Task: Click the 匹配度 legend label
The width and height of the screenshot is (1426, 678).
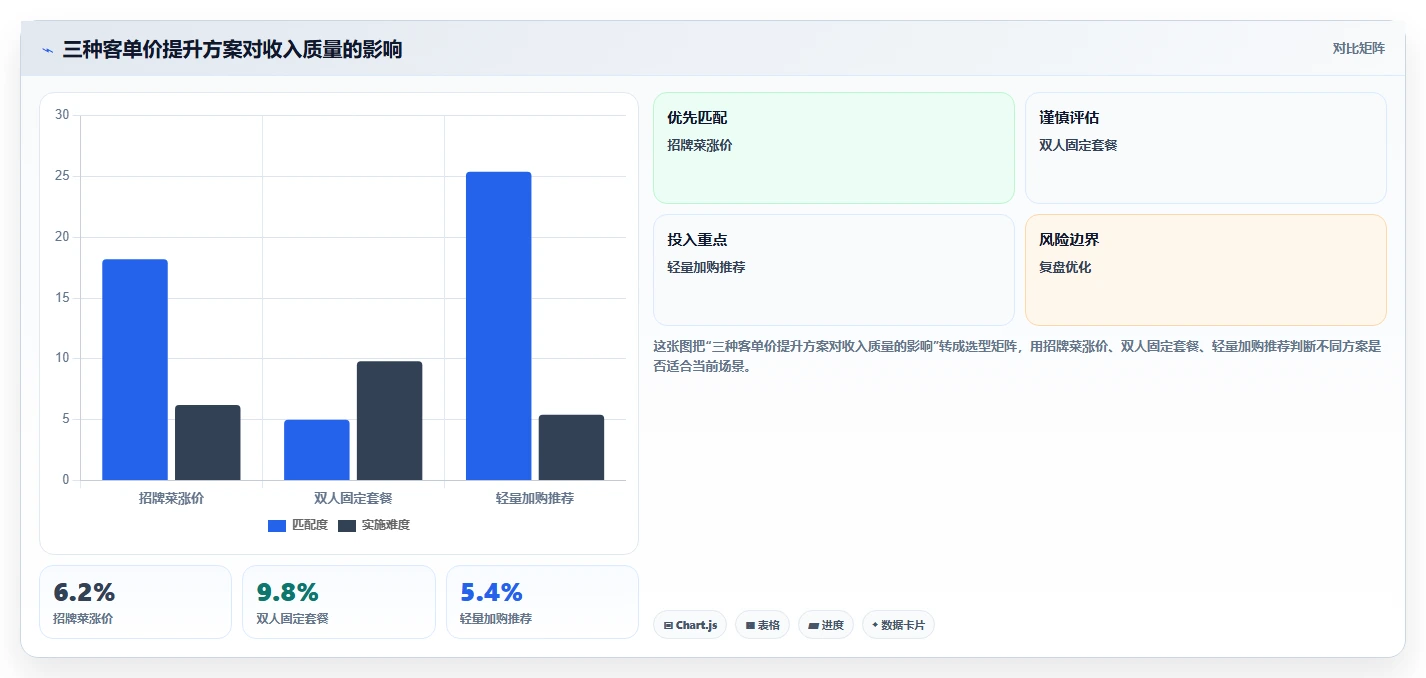Action: (310, 525)
